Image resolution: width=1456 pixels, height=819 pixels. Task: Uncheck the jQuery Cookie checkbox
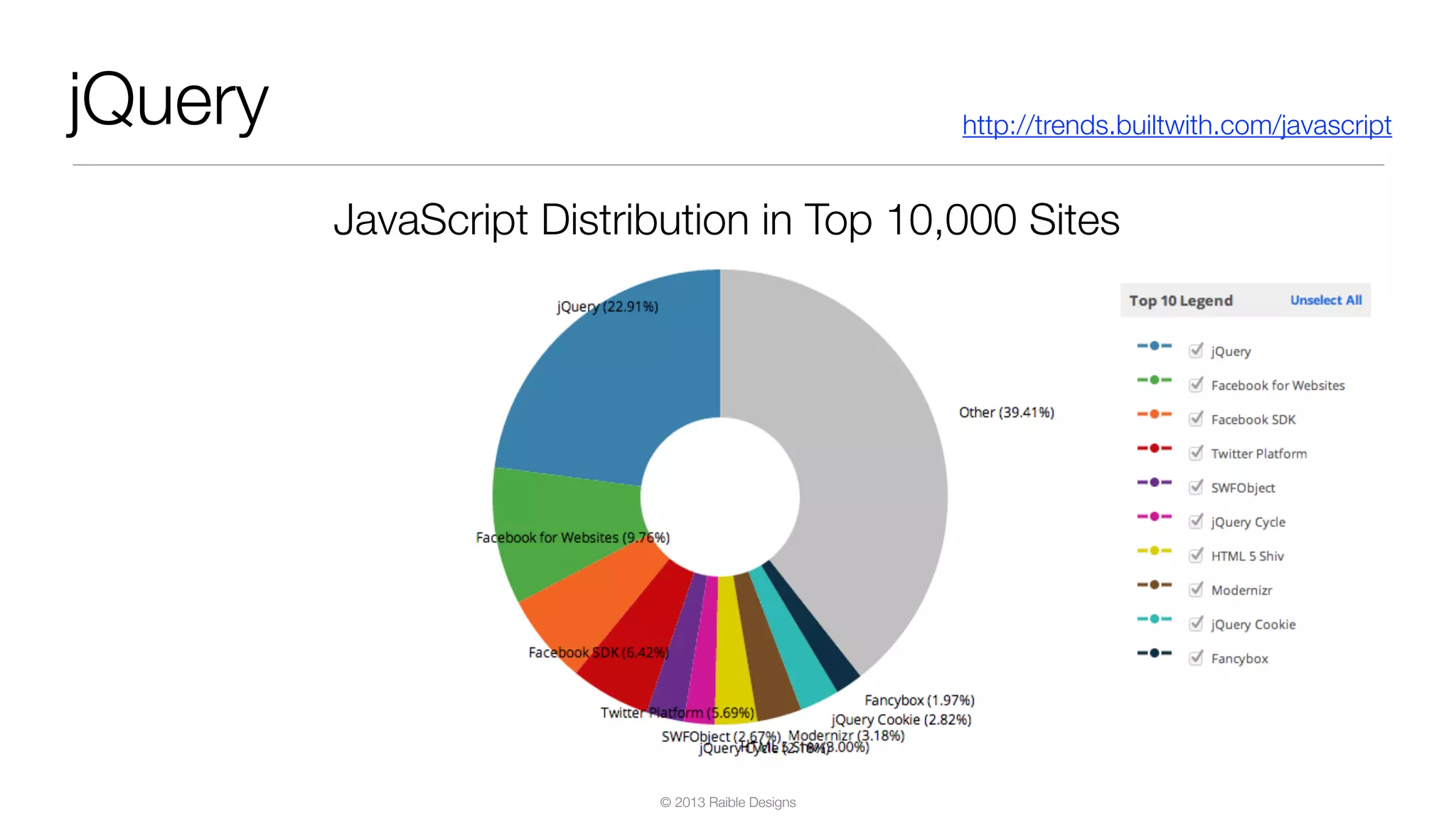click(1197, 623)
